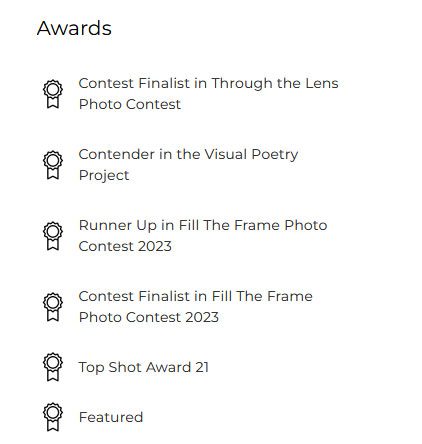Click the words Through the Lens
This screenshot has height=444, width=422.
pos(275,83)
